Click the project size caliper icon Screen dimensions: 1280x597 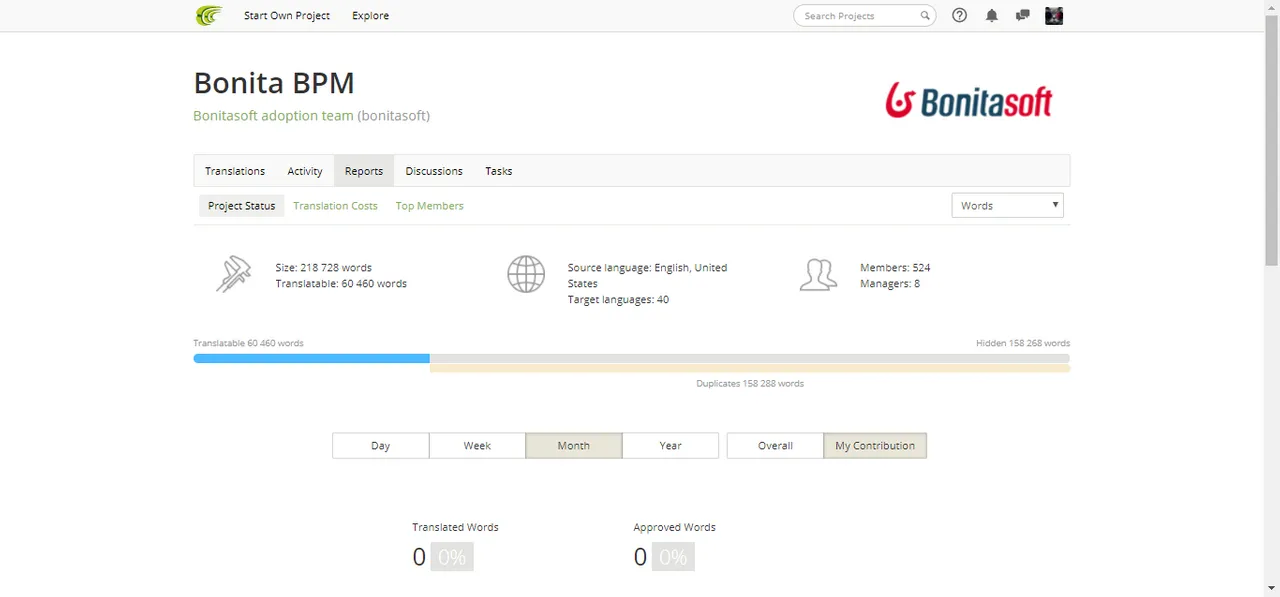point(233,274)
